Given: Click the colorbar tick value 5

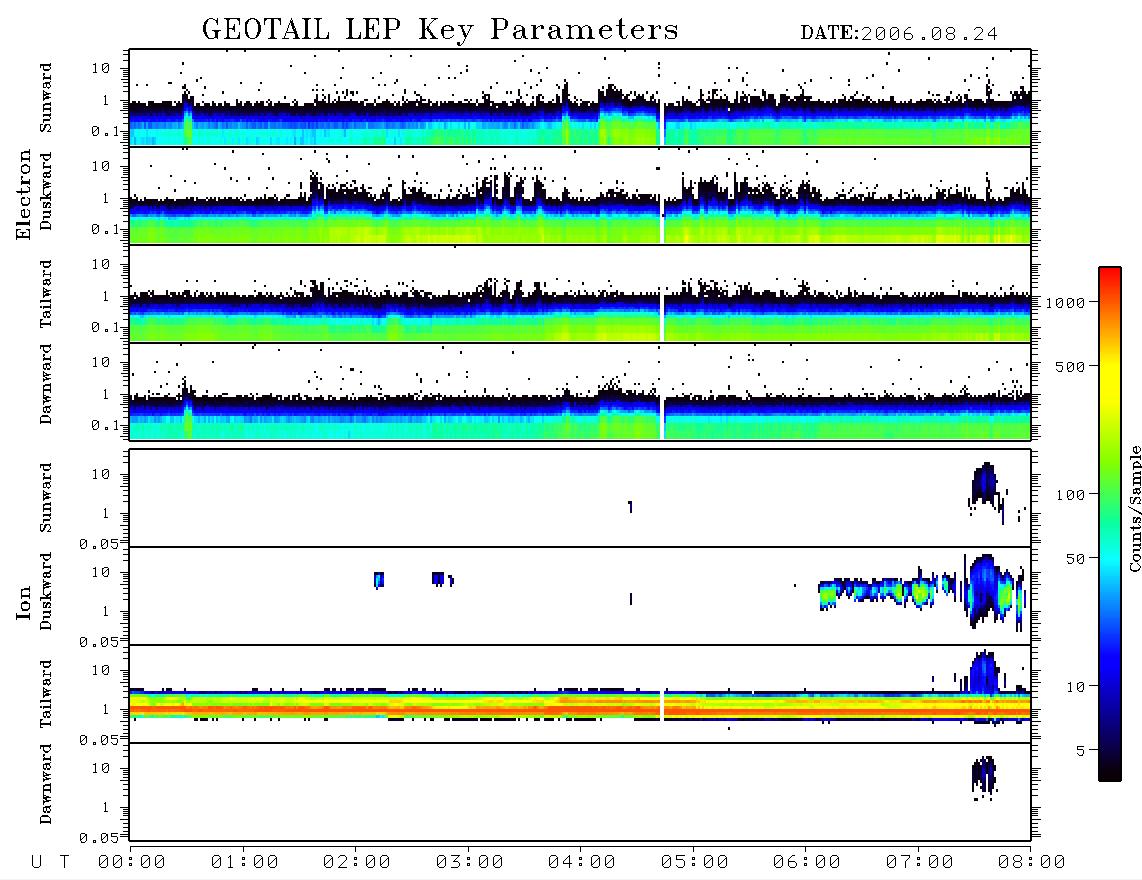Looking at the screenshot, I should [1080, 750].
